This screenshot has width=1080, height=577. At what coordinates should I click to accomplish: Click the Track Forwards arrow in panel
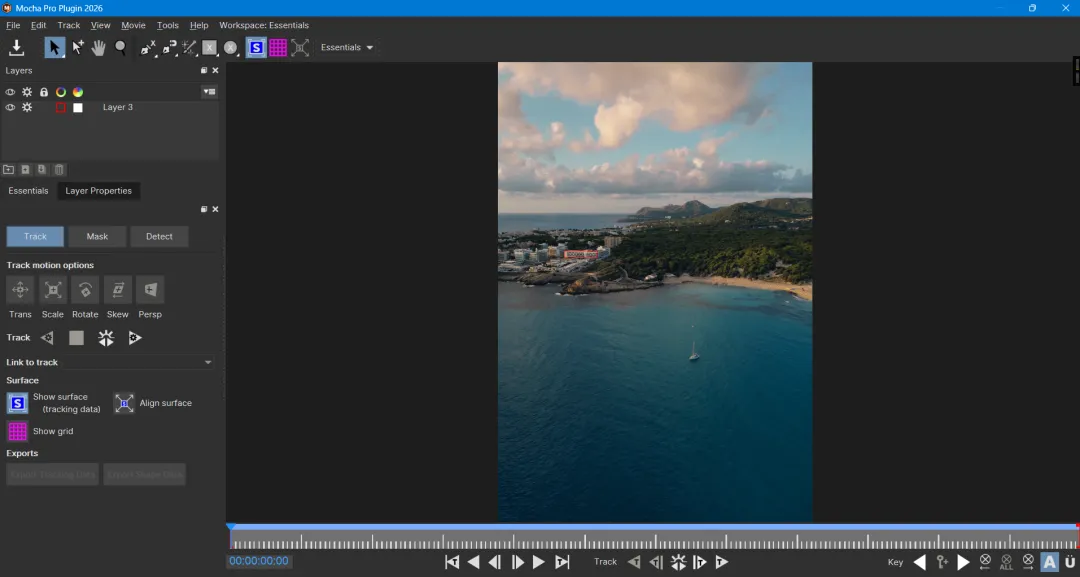coord(135,338)
